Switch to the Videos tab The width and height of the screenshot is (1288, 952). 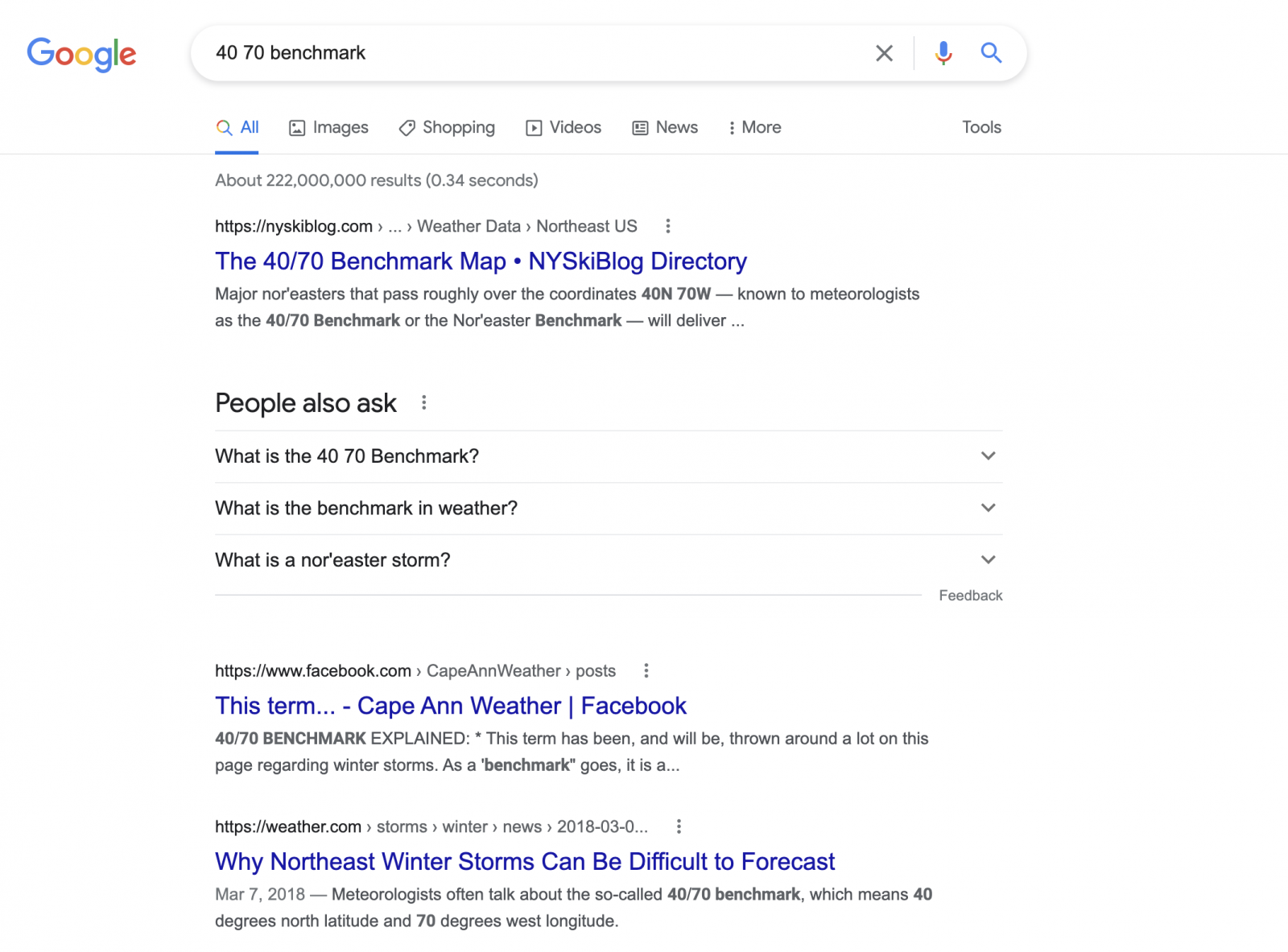tap(563, 127)
